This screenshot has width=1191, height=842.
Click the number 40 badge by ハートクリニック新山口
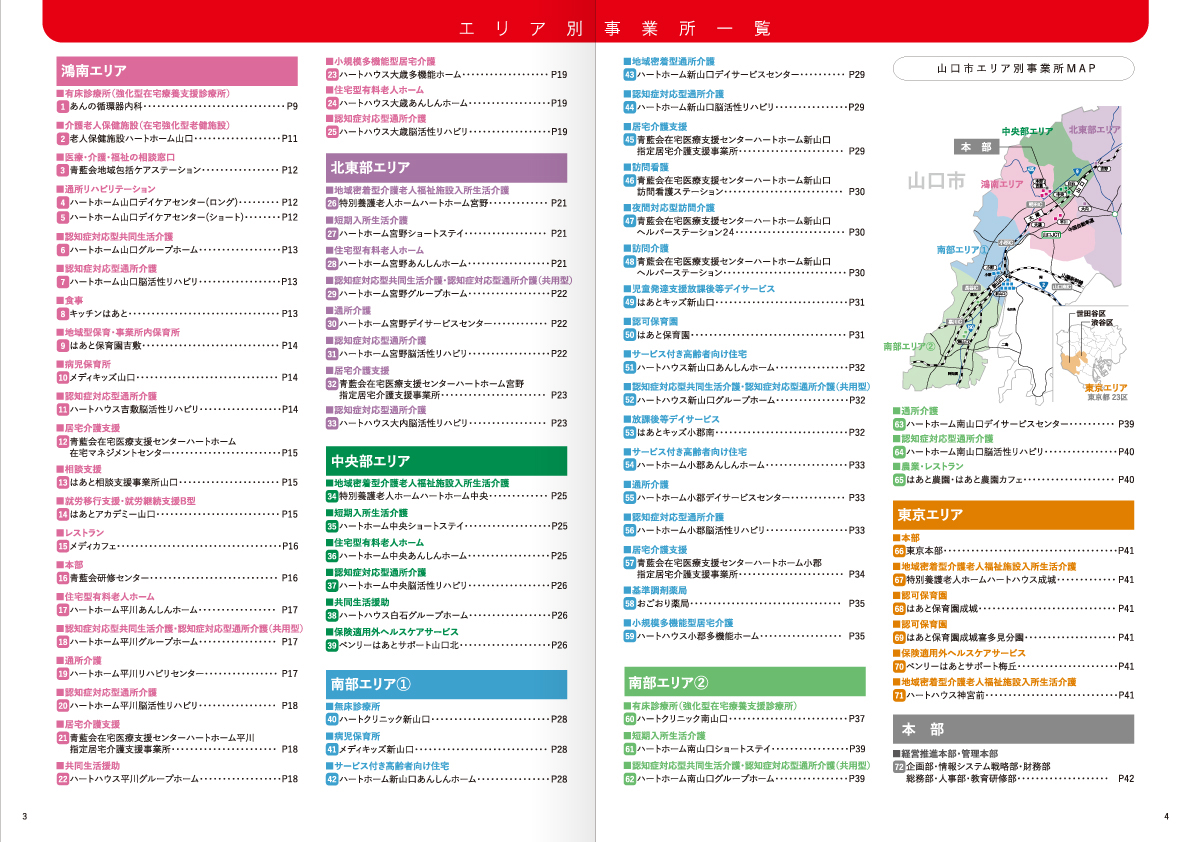pyautogui.click(x=332, y=719)
